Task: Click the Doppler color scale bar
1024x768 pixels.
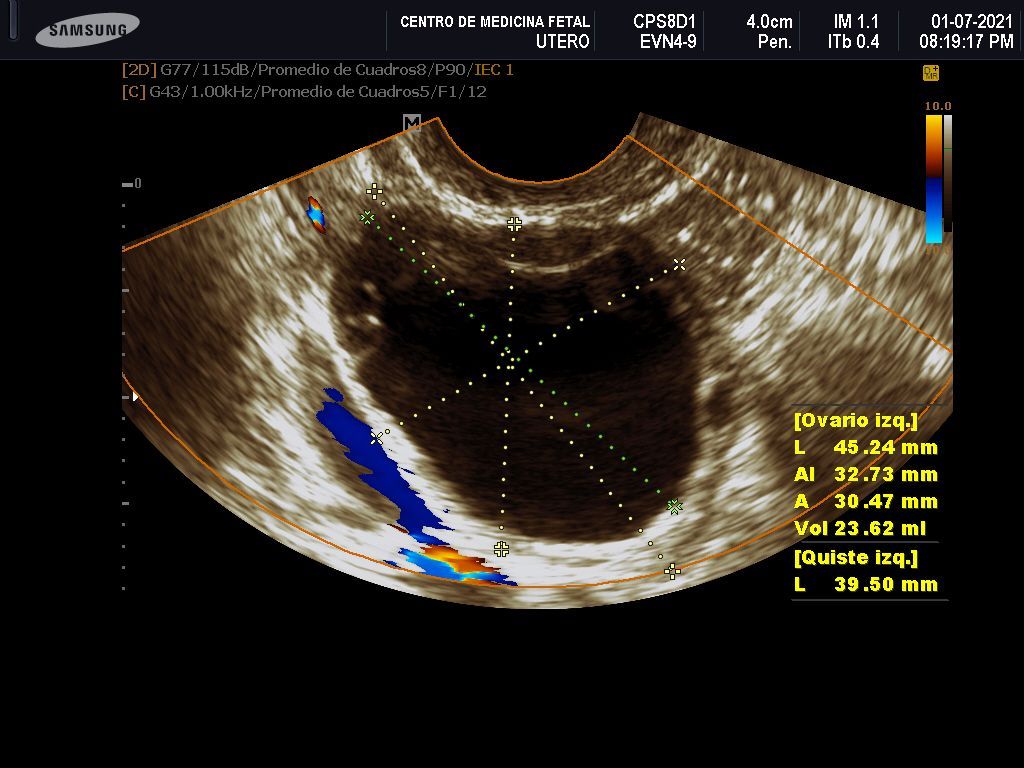Action: [934, 179]
